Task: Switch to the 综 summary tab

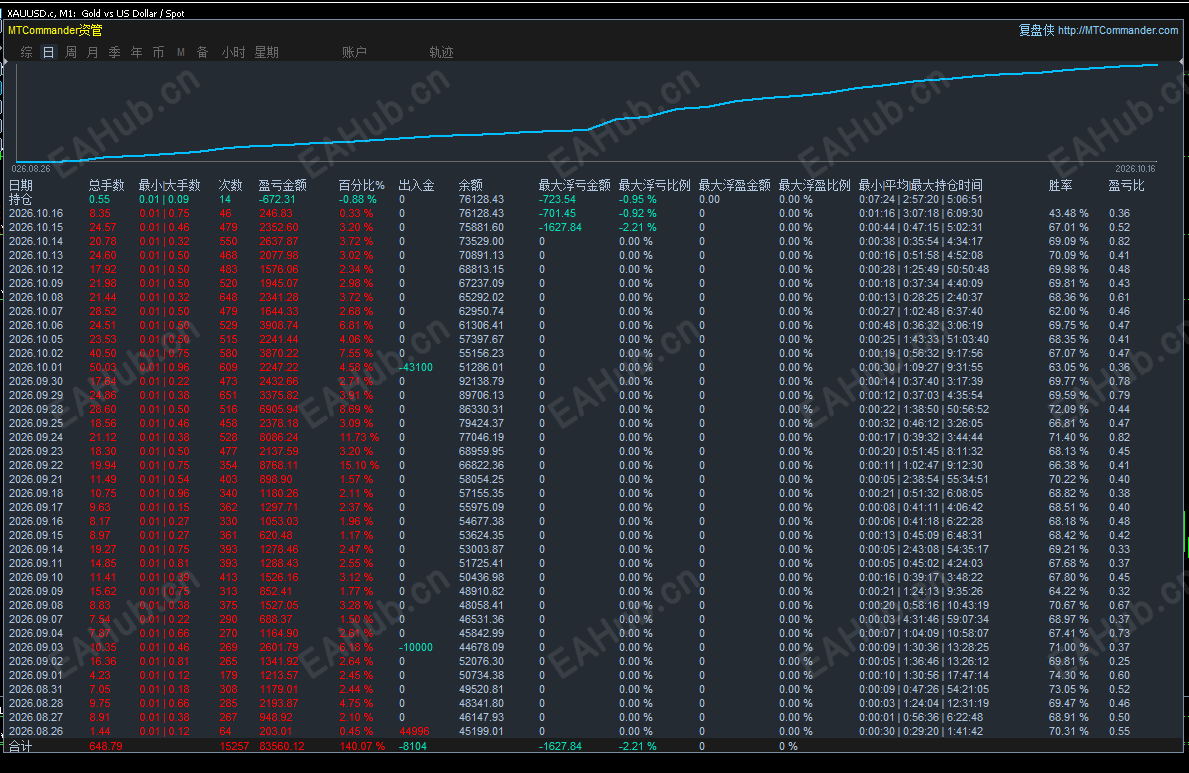Action: 27,52
